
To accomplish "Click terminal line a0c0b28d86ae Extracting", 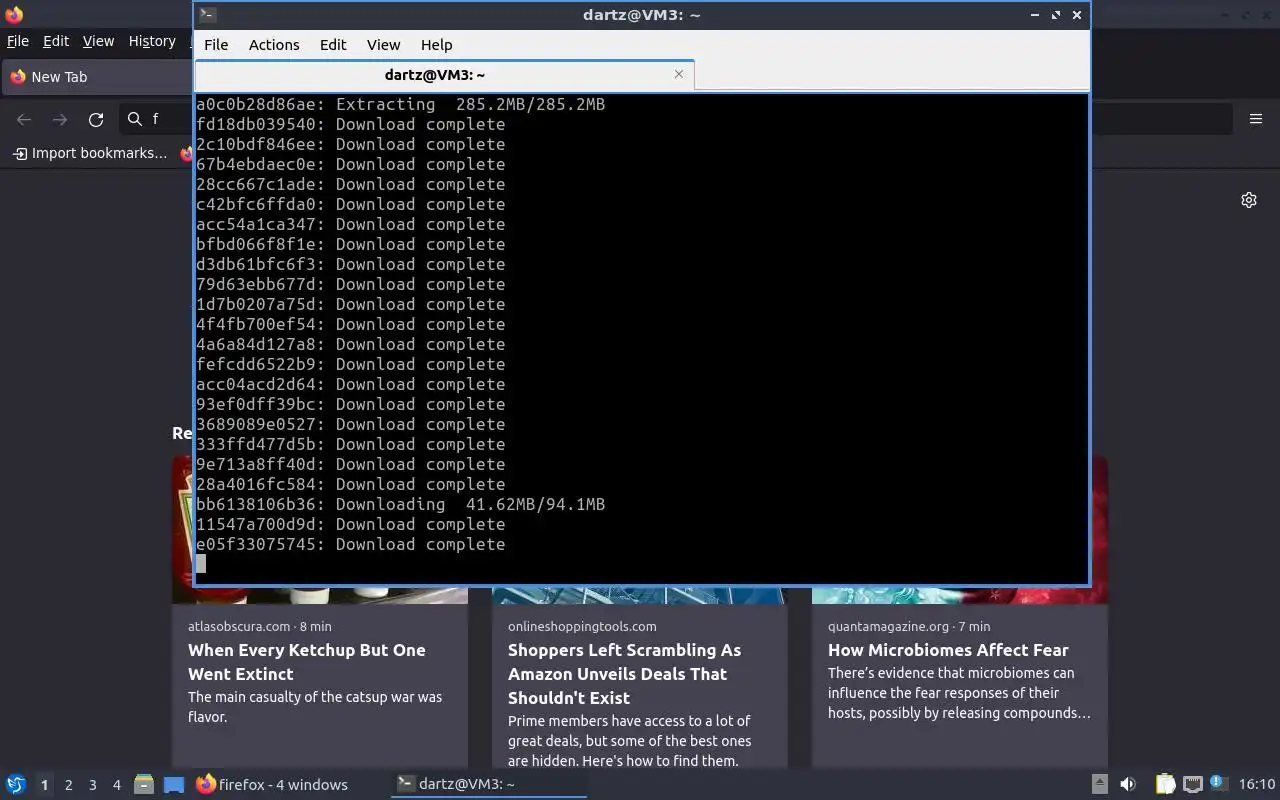I will [x=400, y=104].
